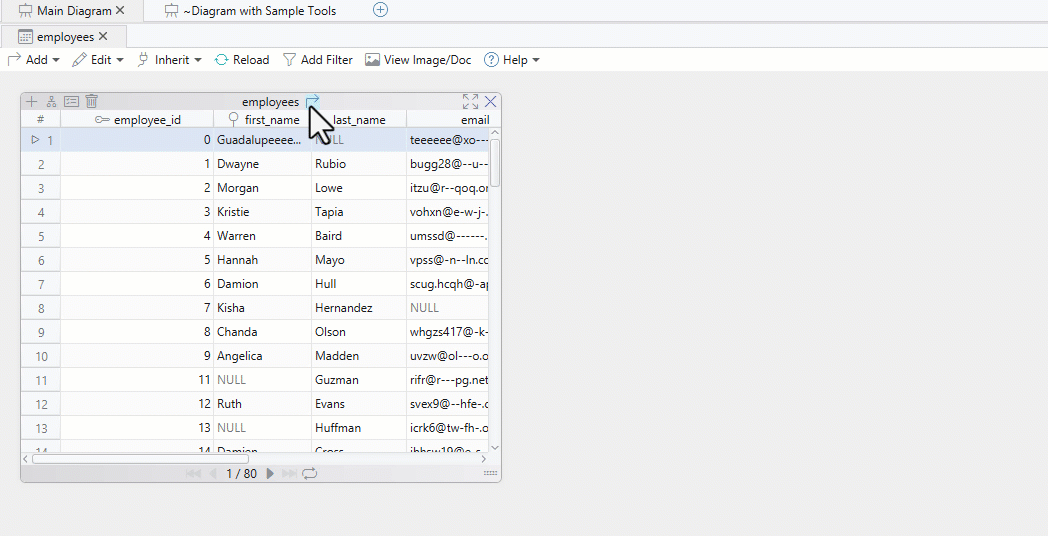Close the employees table panel

(x=491, y=102)
